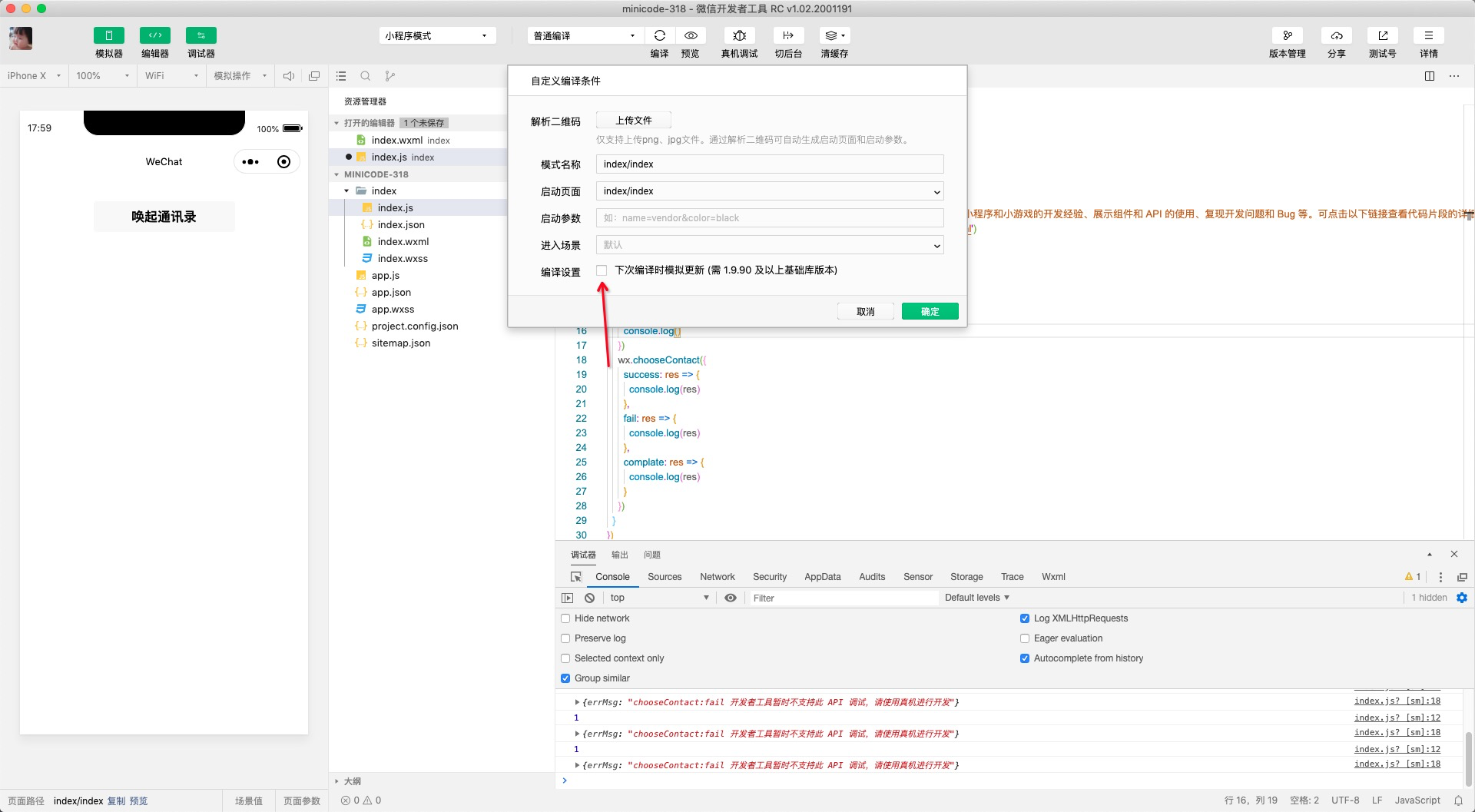Open project details (详情) icon
Viewport: 1475px width, 812px height.
click(x=1429, y=35)
